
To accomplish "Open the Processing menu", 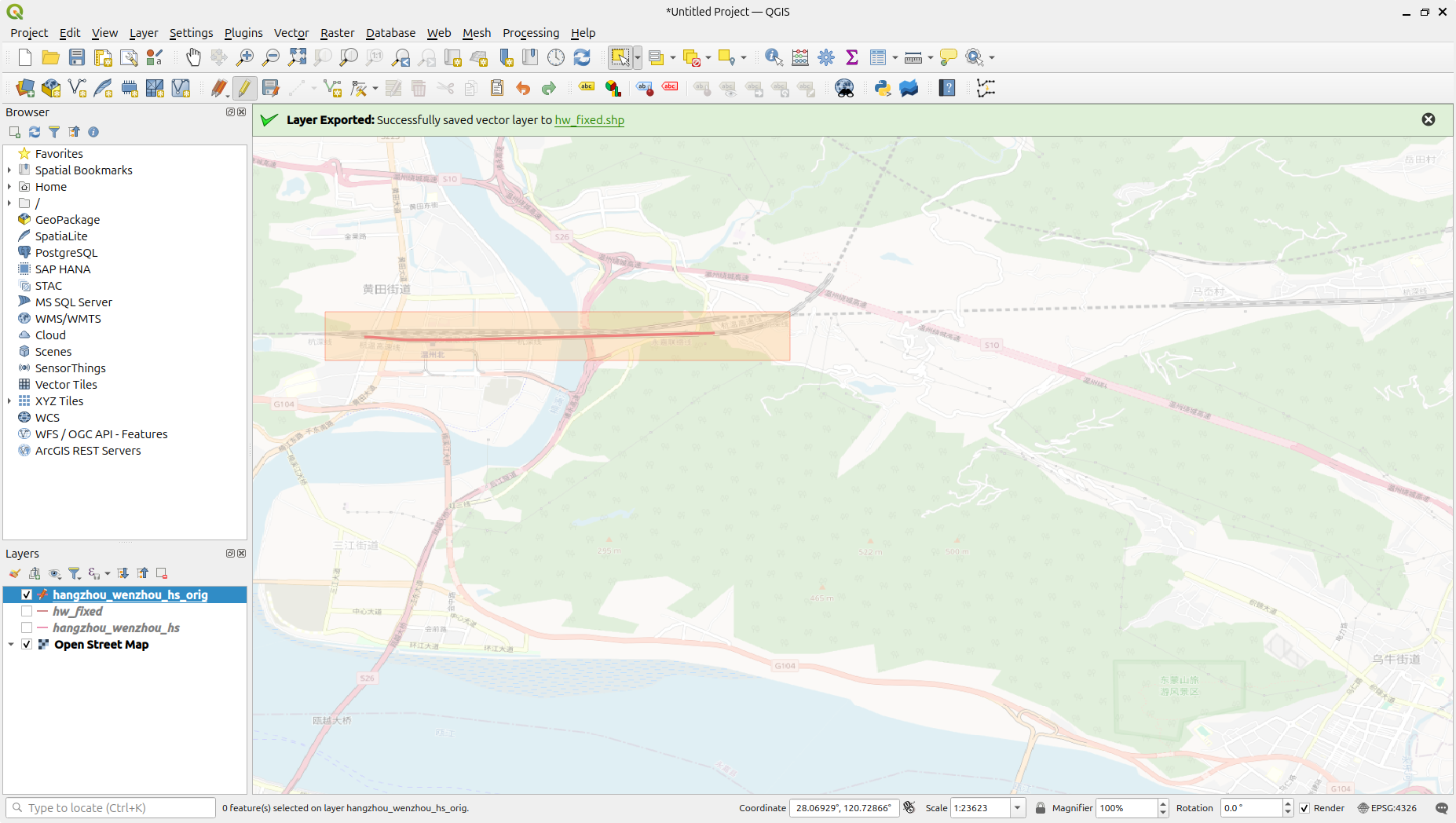I will point(530,33).
